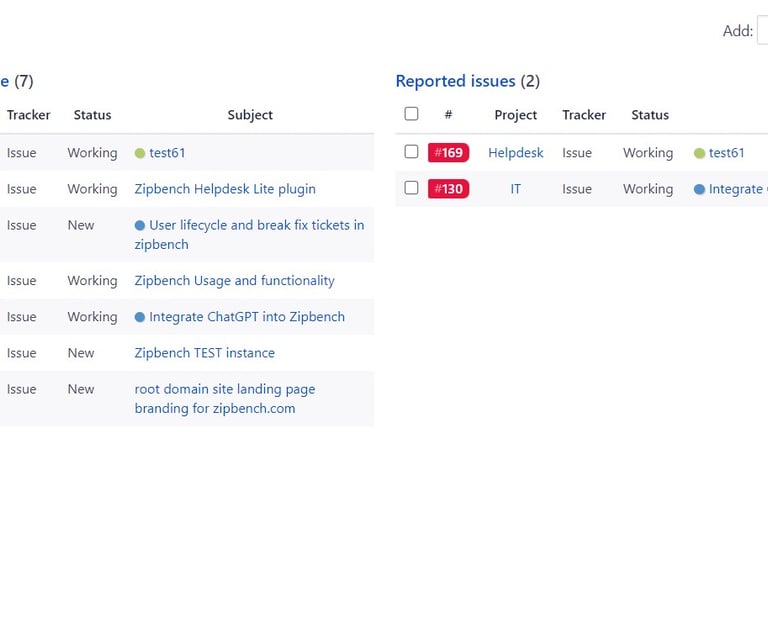Click the blue dot beside User lifecycle issue

140,225
